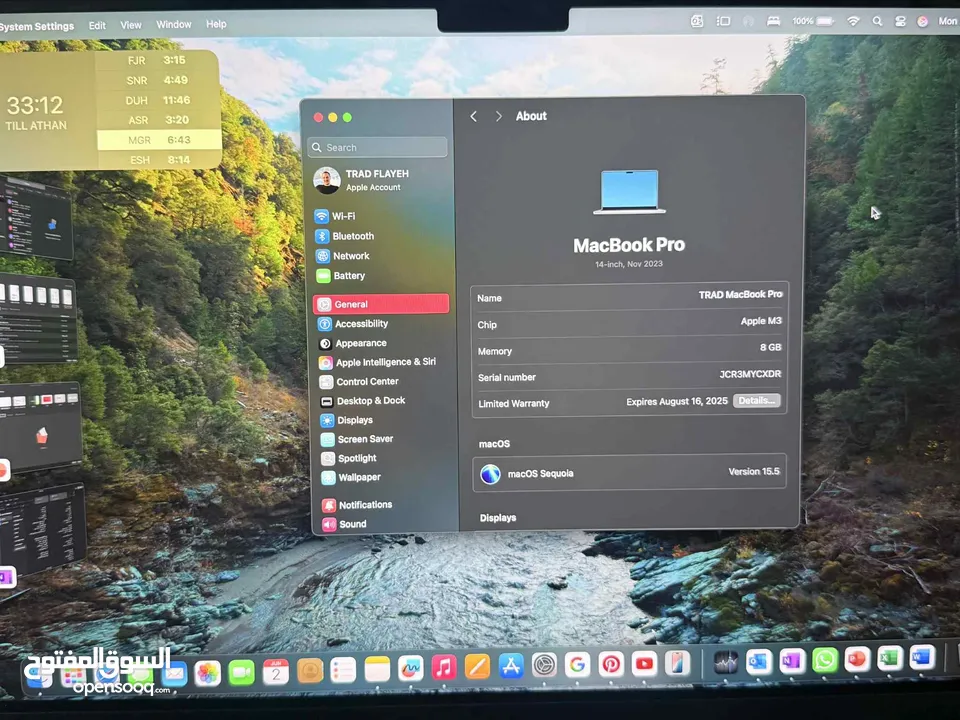The height and width of the screenshot is (720, 960).
Task: Click the warranty Details button
Action: 756,401
